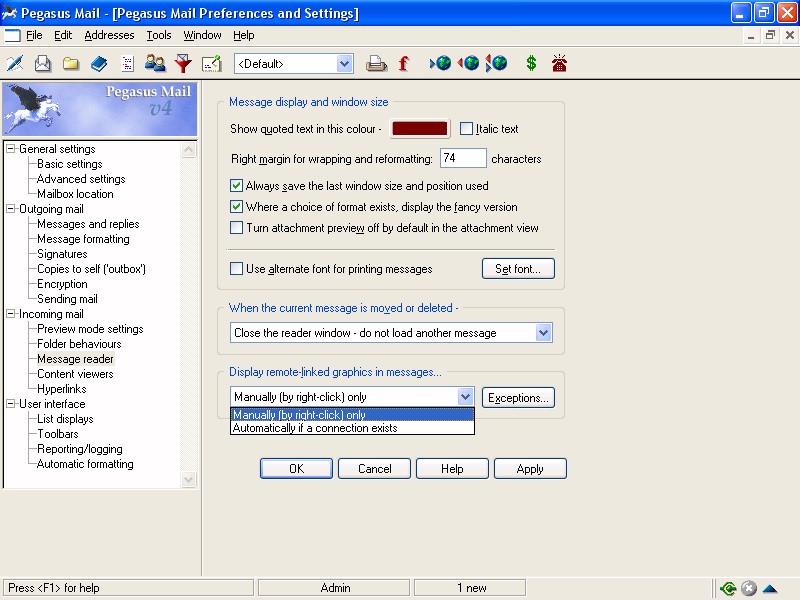The width and height of the screenshot is (800, 600).
Task: Enable Turn attachment preview off checkbox
Action: (x=236, y=228)
